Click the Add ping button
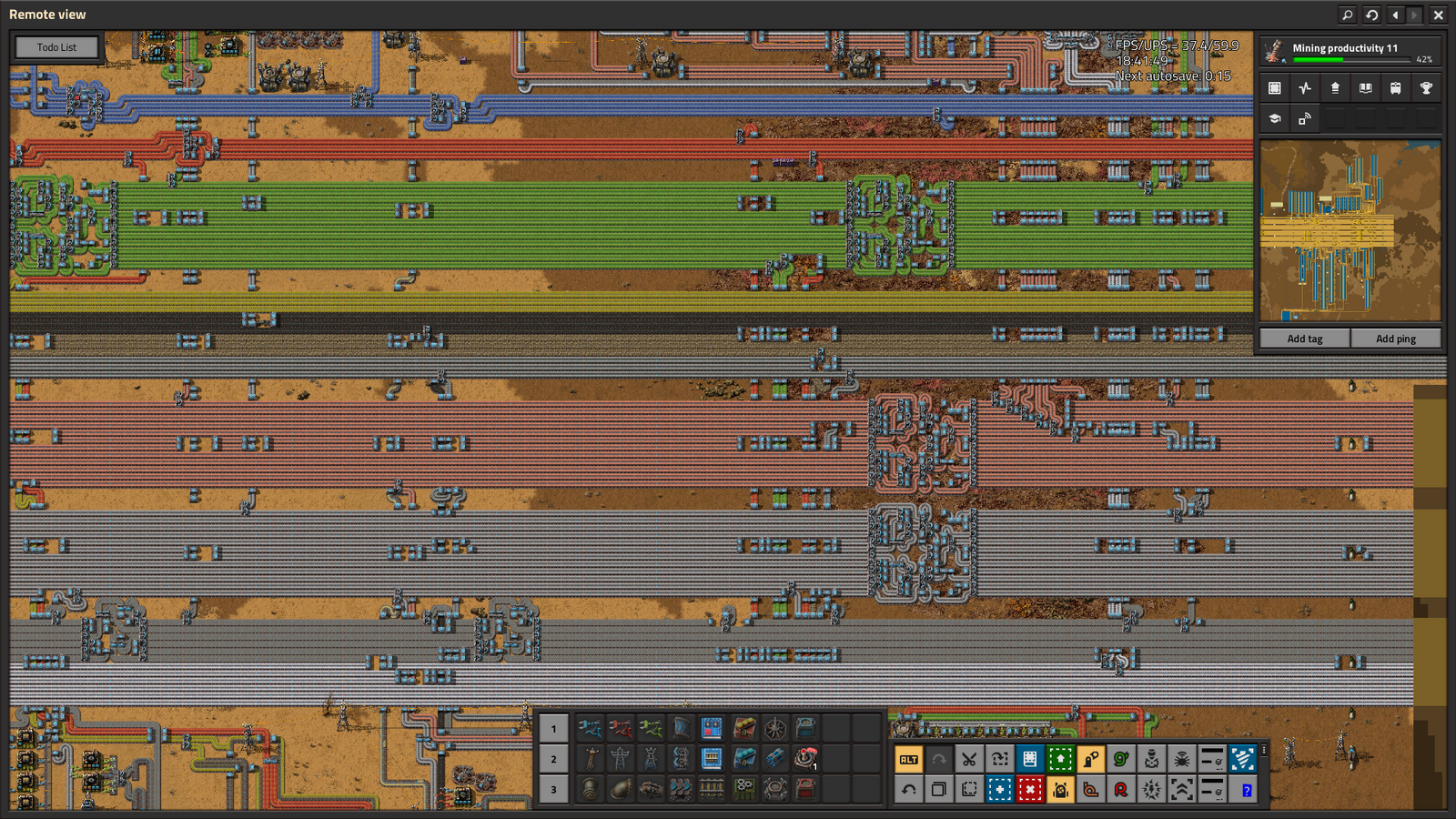This screenshot has height=819, width=1456. pos(1395,339)
